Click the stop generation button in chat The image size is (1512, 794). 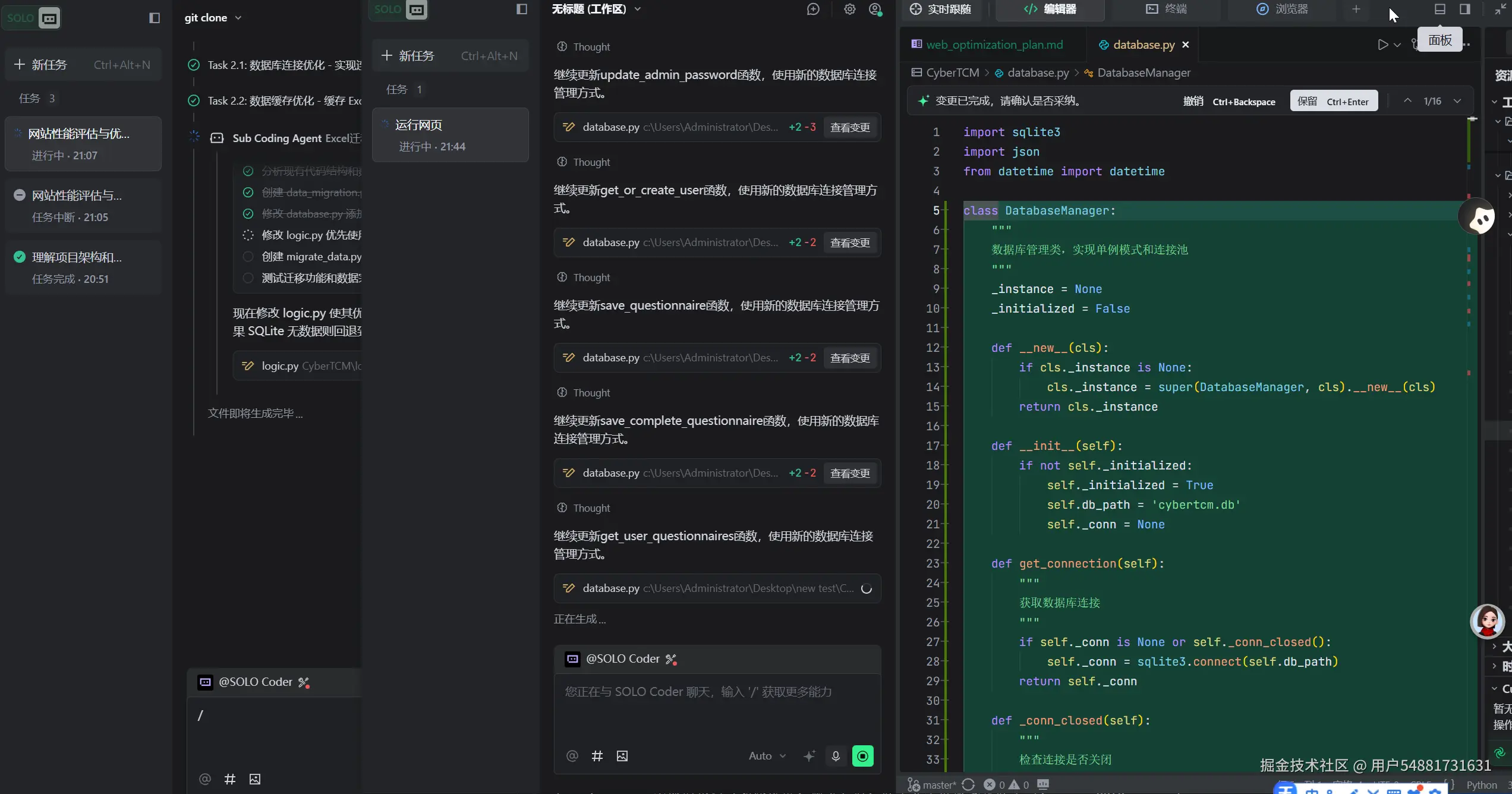862,756
